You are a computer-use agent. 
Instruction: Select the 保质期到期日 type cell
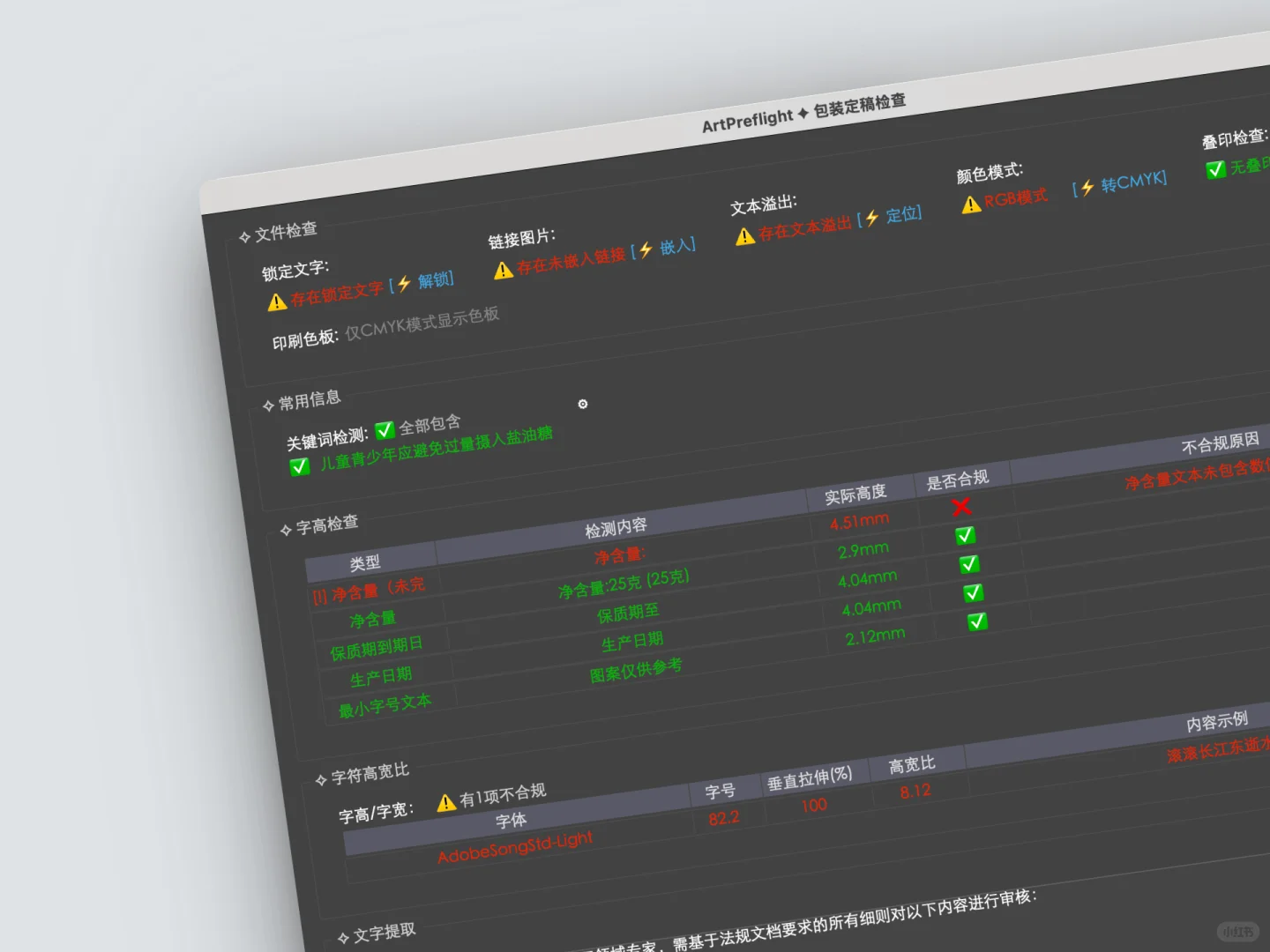(377, 649)
